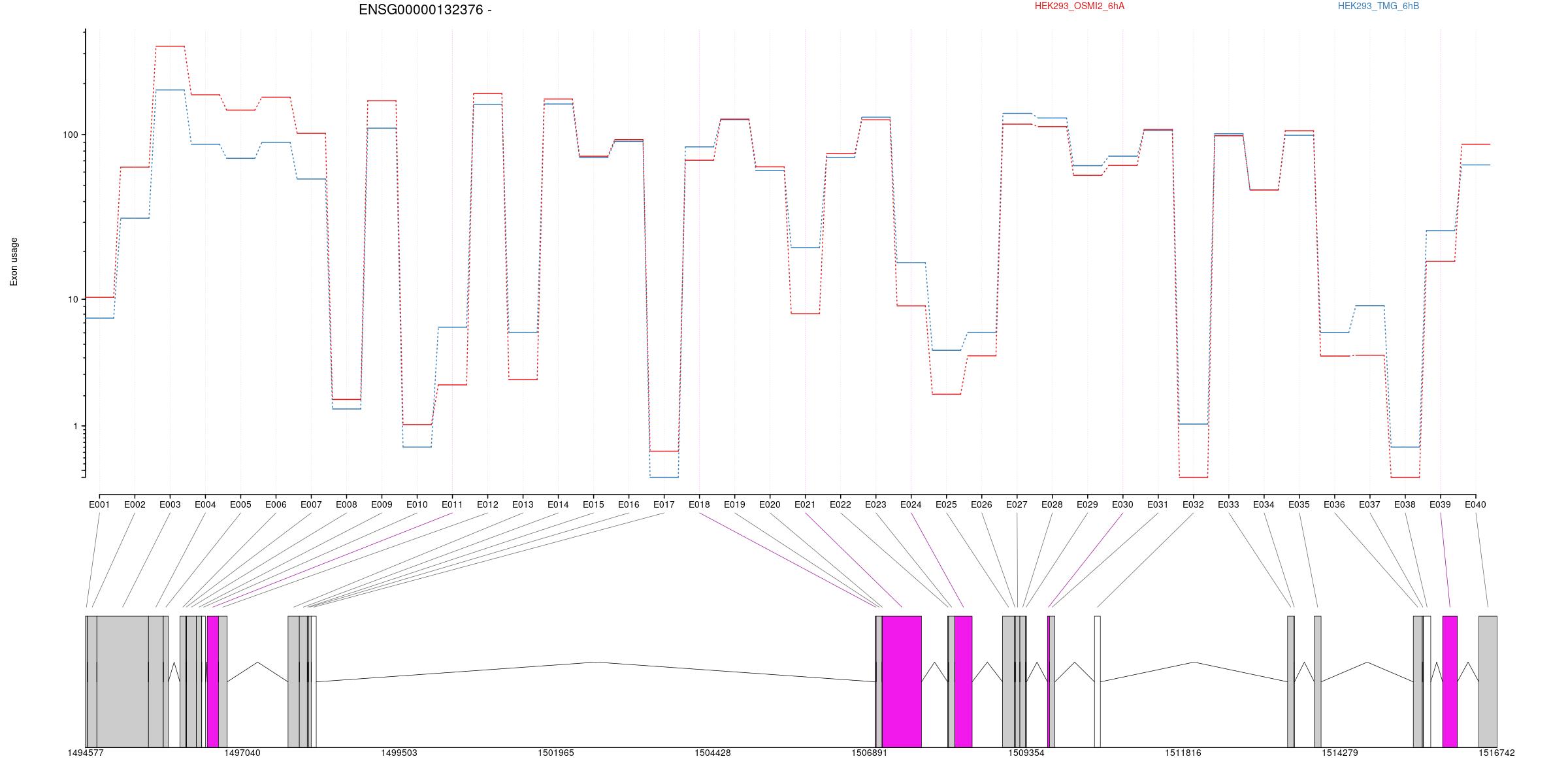Image resolution: width=1568 pixels, height=784 pixels.
Task: Click genomic coordinate 1514279
Action: (1340, 753)
